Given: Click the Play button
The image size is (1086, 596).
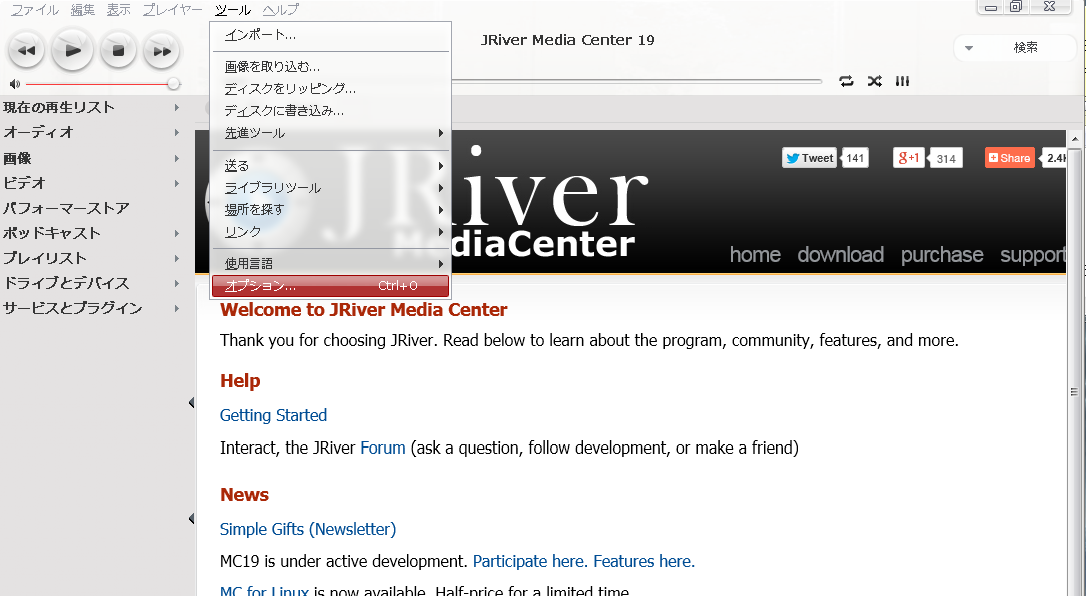Looking at the screenshot, I should coord(72,49).
